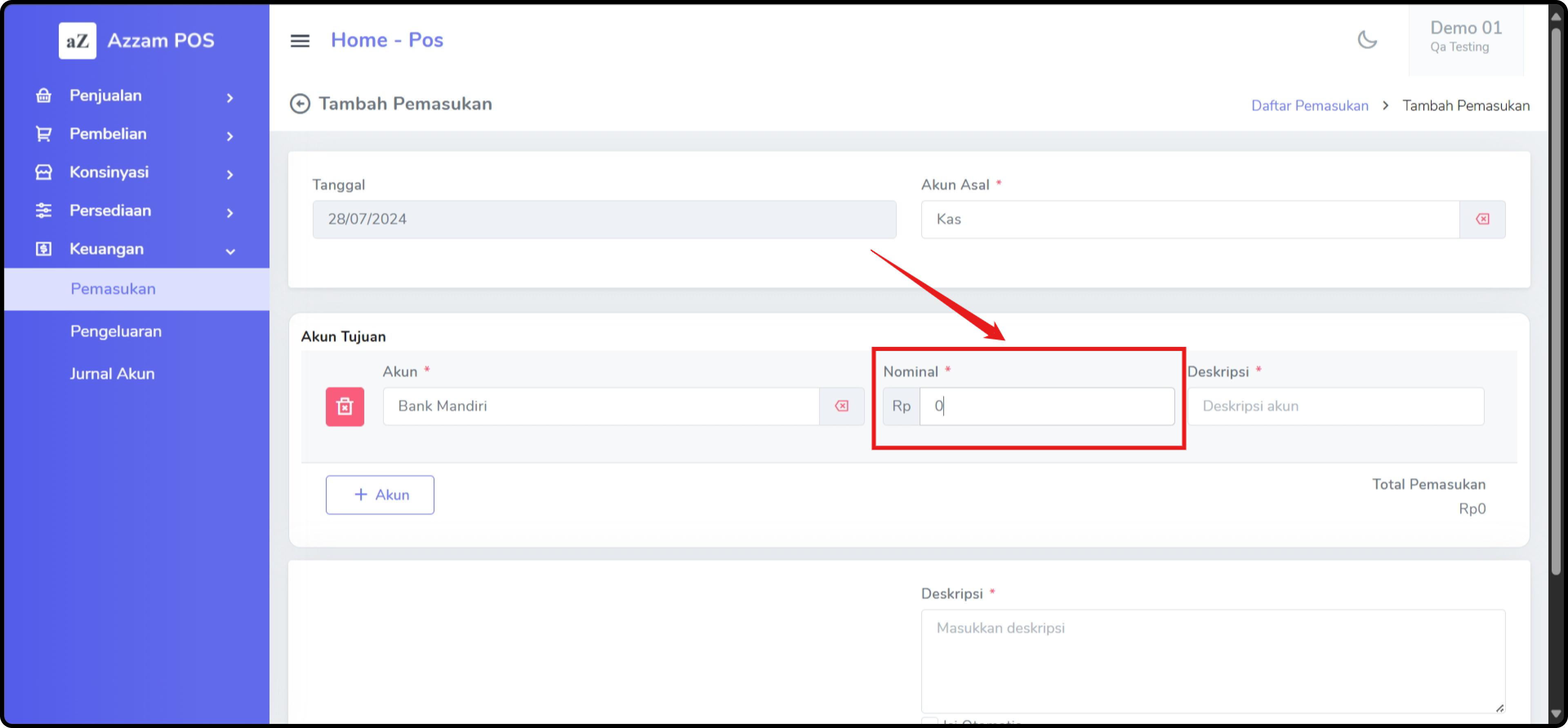Click the back arrow beside Tambah Pemasukan
Image resolution: width=1568 pixels, height=728 pixels.
299,104
